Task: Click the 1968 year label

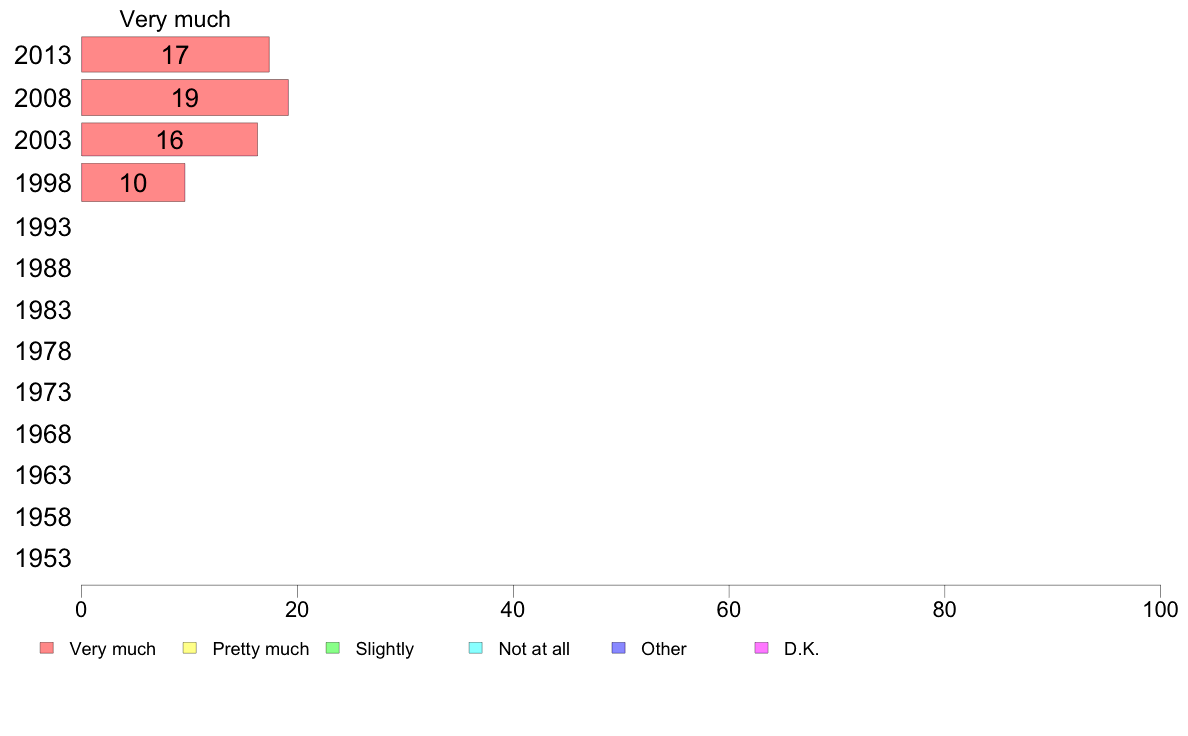Action: [43, 434]
